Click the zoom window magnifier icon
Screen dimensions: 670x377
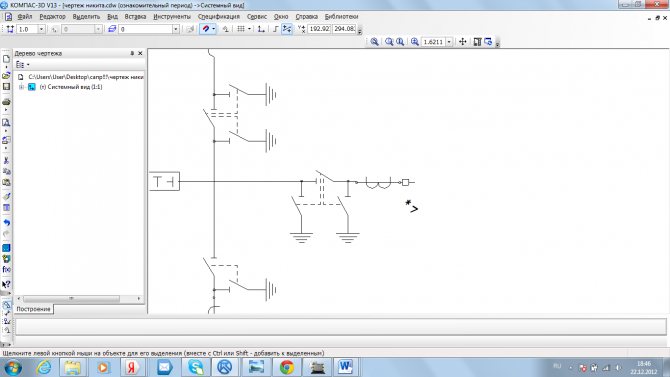(x=374, y=41)
